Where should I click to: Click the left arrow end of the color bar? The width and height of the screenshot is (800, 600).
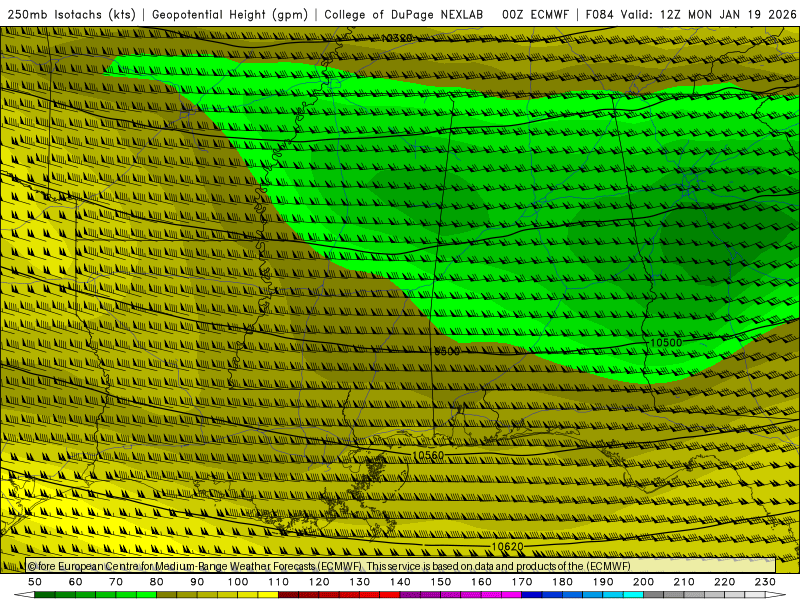[x=24, y=595]
